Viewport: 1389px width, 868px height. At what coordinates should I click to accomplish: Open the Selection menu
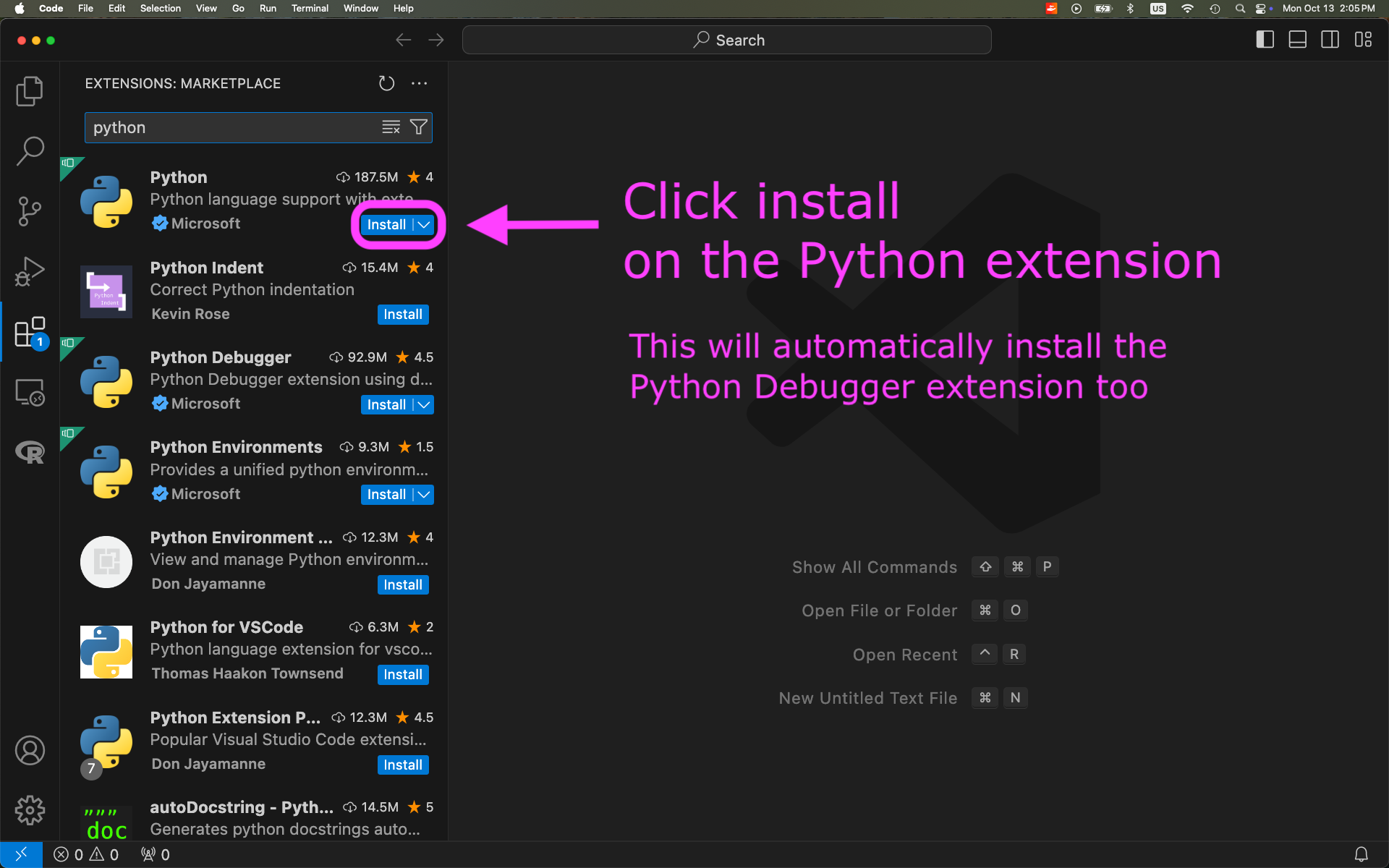coord(160,9)
